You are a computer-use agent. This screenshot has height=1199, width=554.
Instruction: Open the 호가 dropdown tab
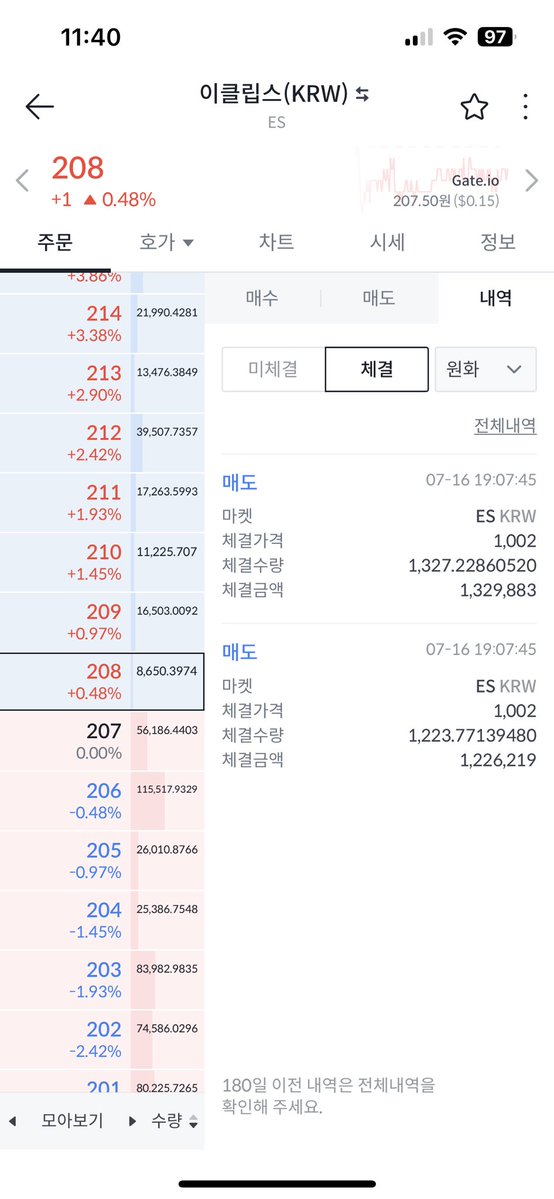click(x=166, y=242)
